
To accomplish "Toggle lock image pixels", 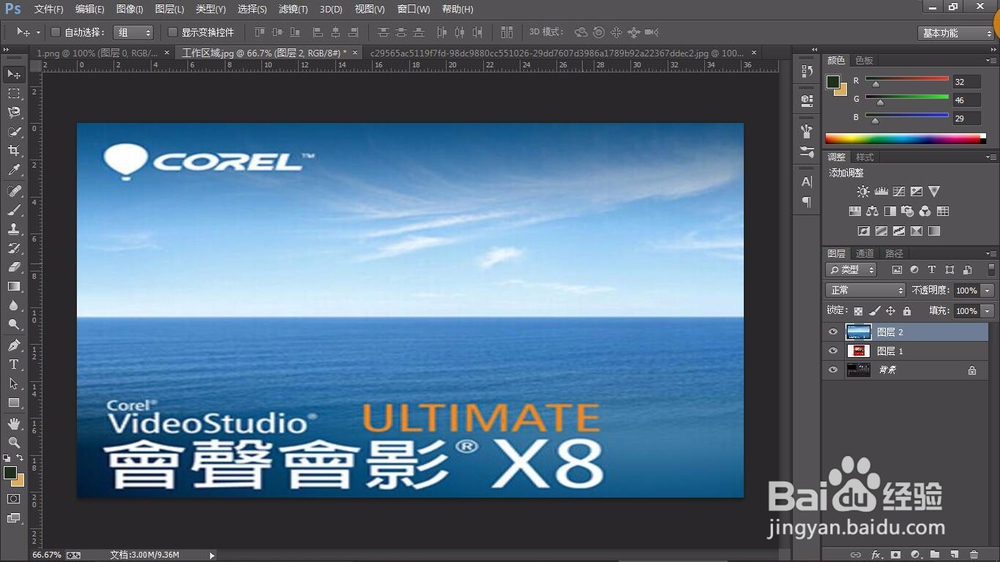I will click(874, 311).
